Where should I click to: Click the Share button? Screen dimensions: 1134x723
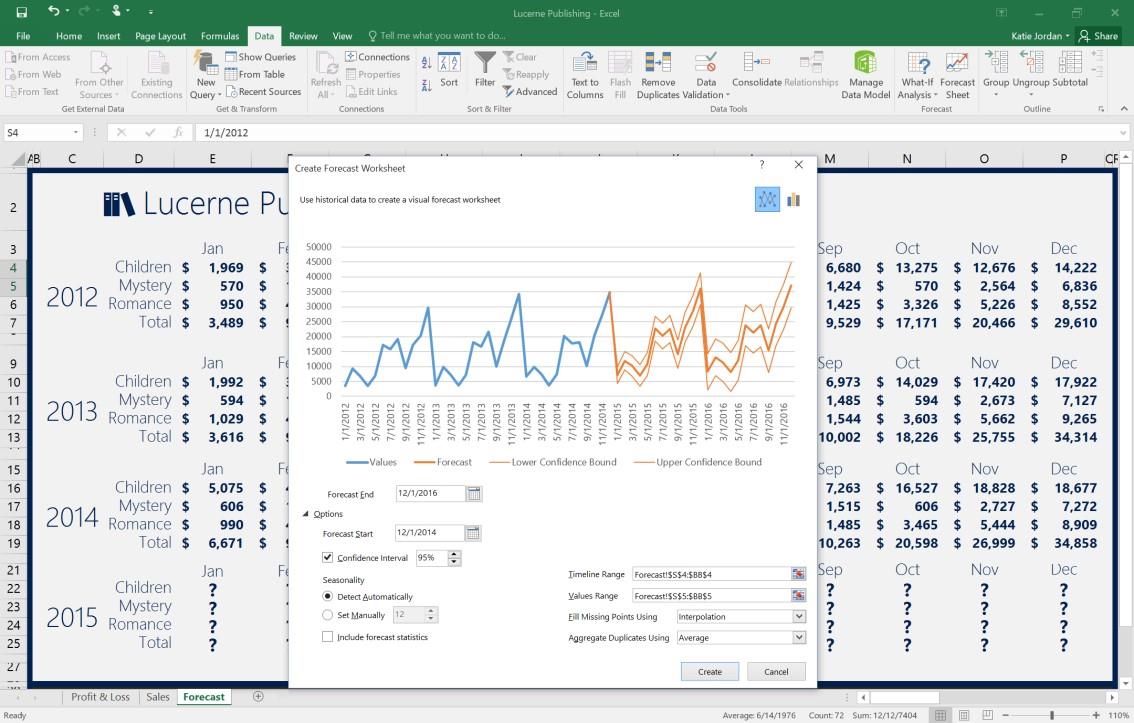1098,35
